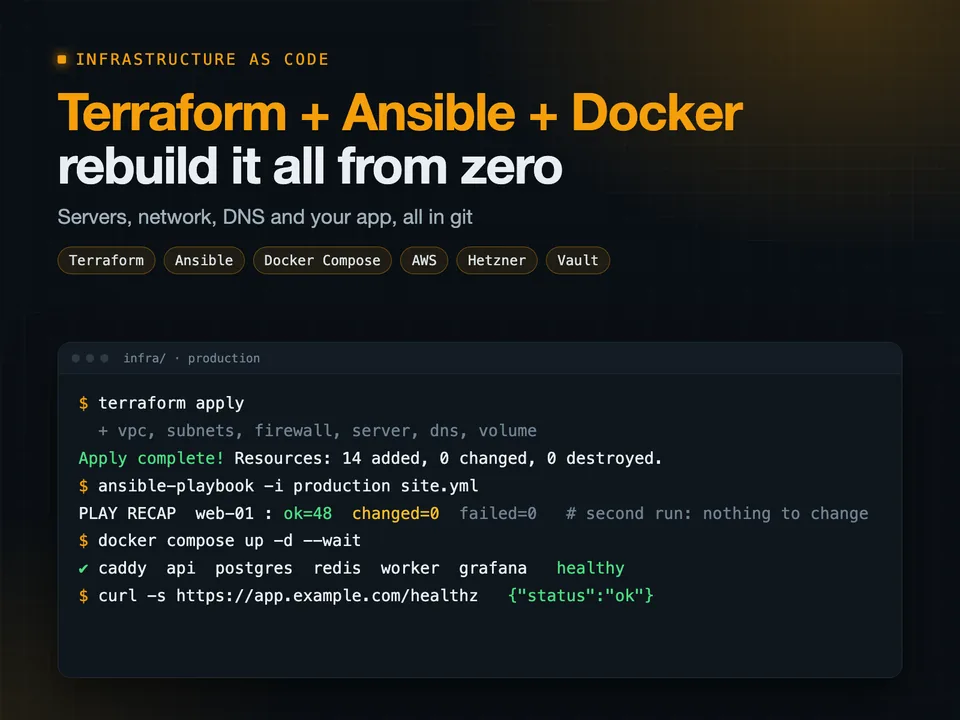Click the curl URL https://app.example.com/healthz
This screenshot has height=720, width=960.
[x=327, y=596]
